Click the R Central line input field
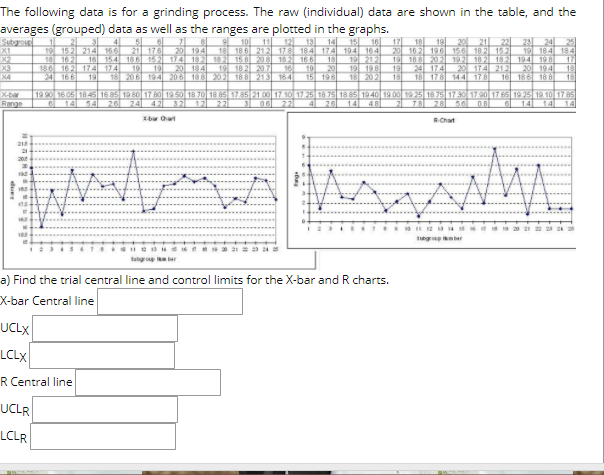 point(148,383)
